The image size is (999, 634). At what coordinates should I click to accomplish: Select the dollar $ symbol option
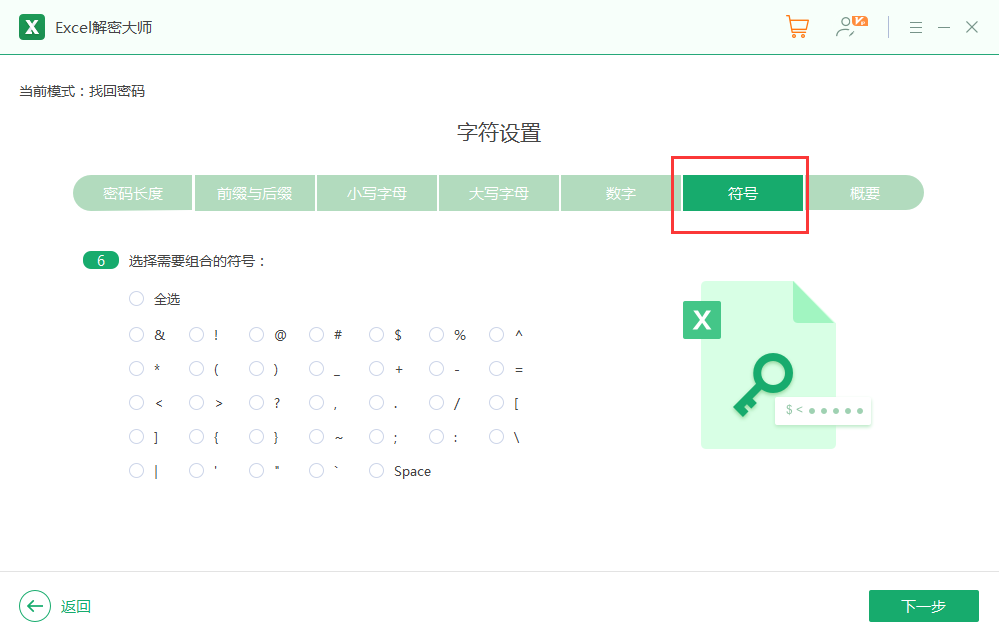coord(377,335)
